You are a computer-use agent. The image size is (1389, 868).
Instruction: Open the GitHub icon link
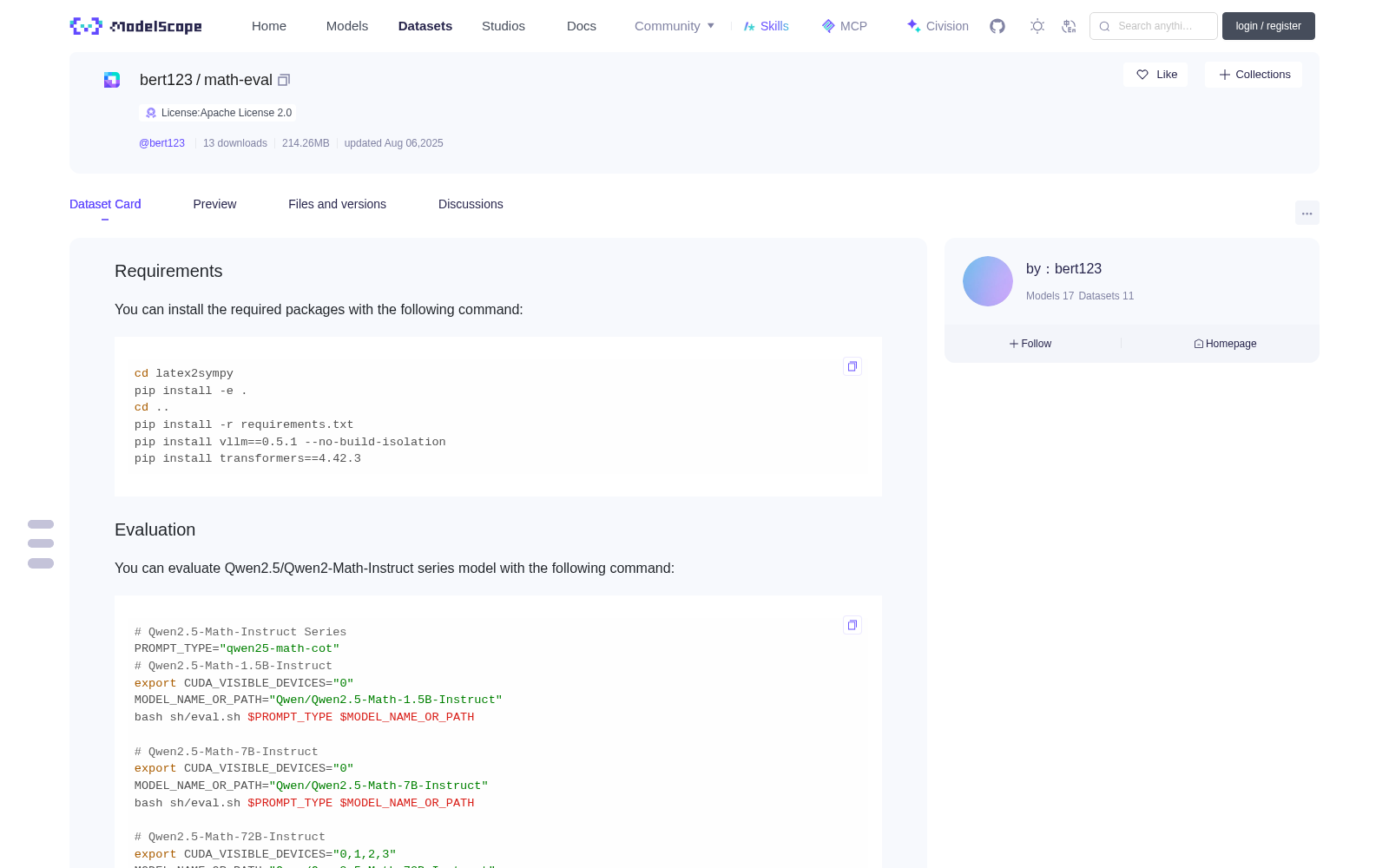[997, 26]
